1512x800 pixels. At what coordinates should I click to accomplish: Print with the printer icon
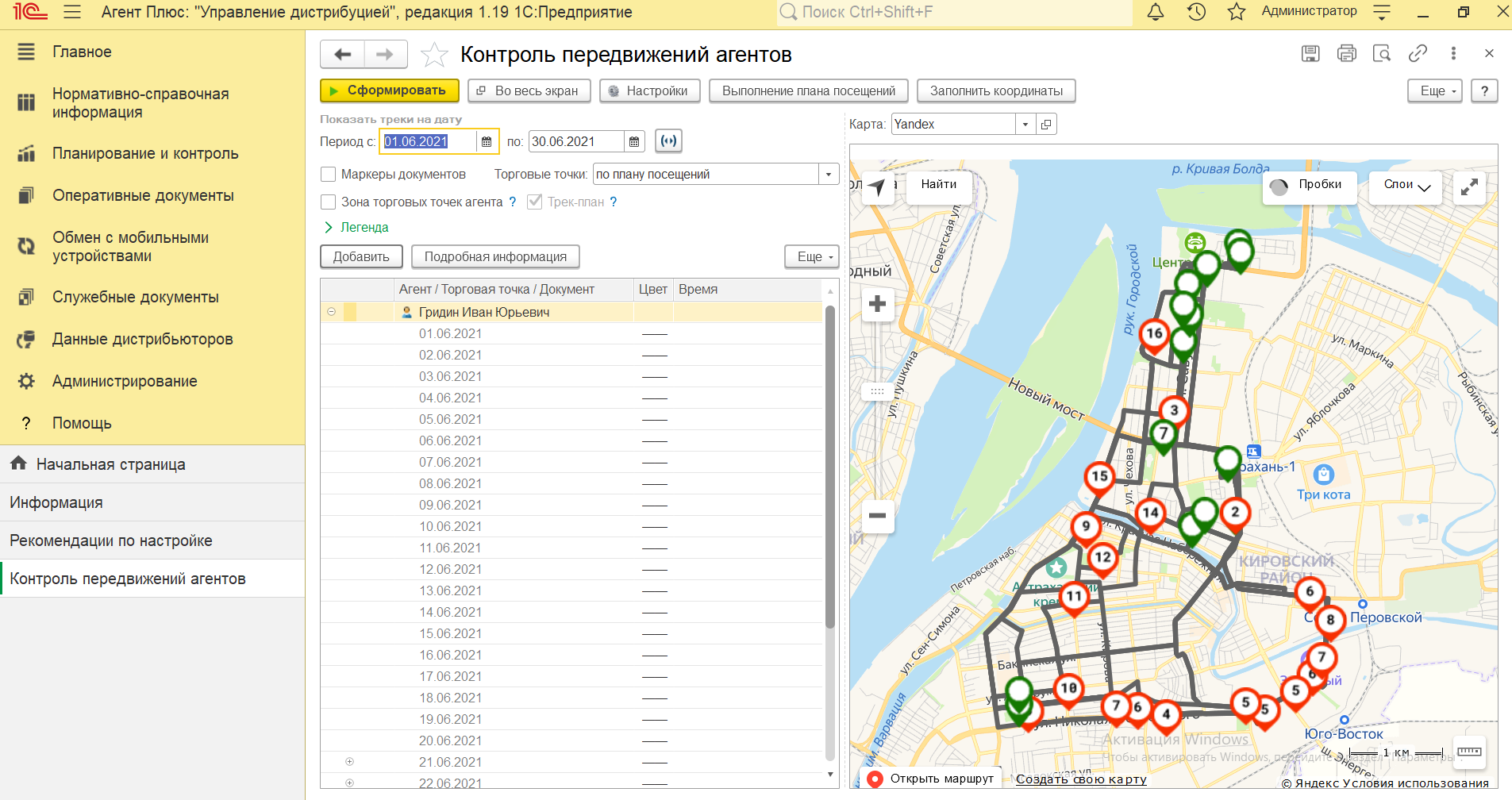point(1346,53)
